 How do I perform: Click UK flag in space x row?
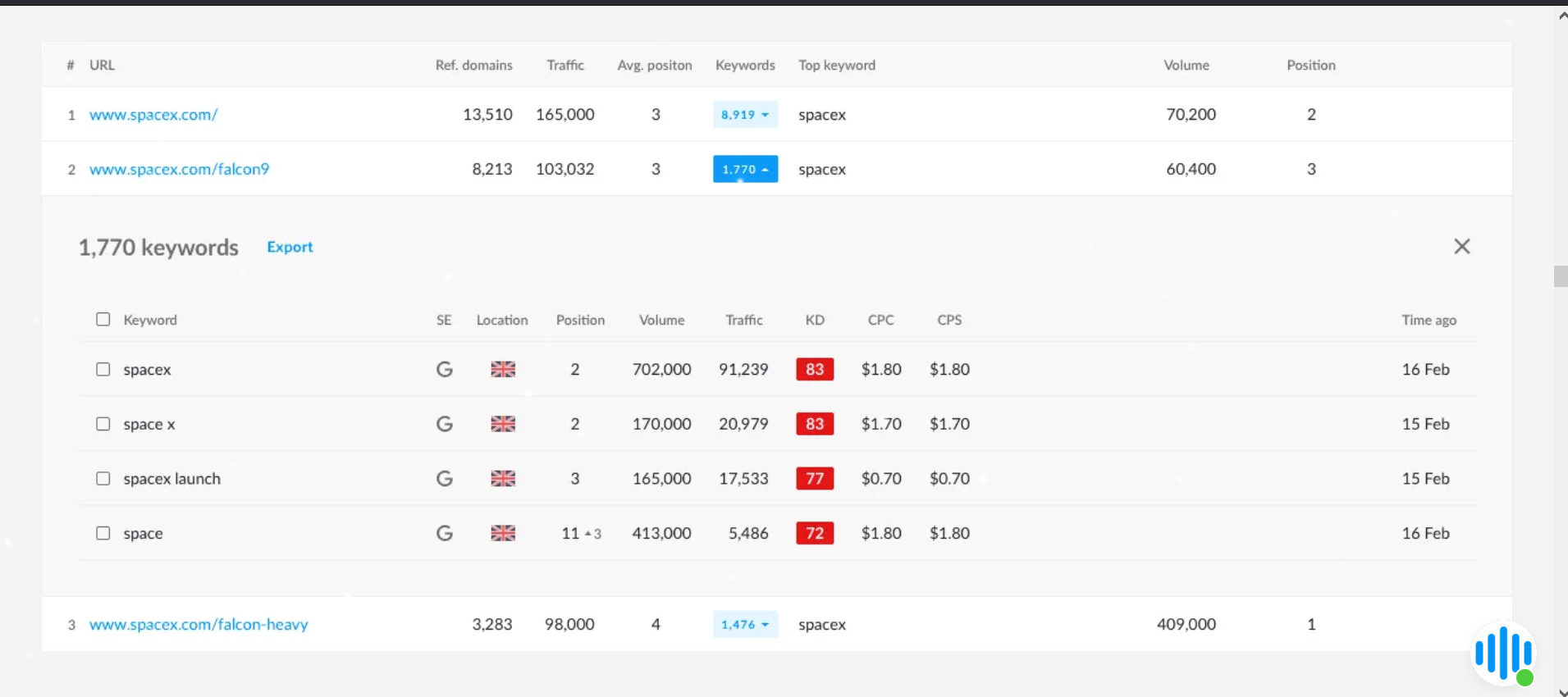point(503,424)
